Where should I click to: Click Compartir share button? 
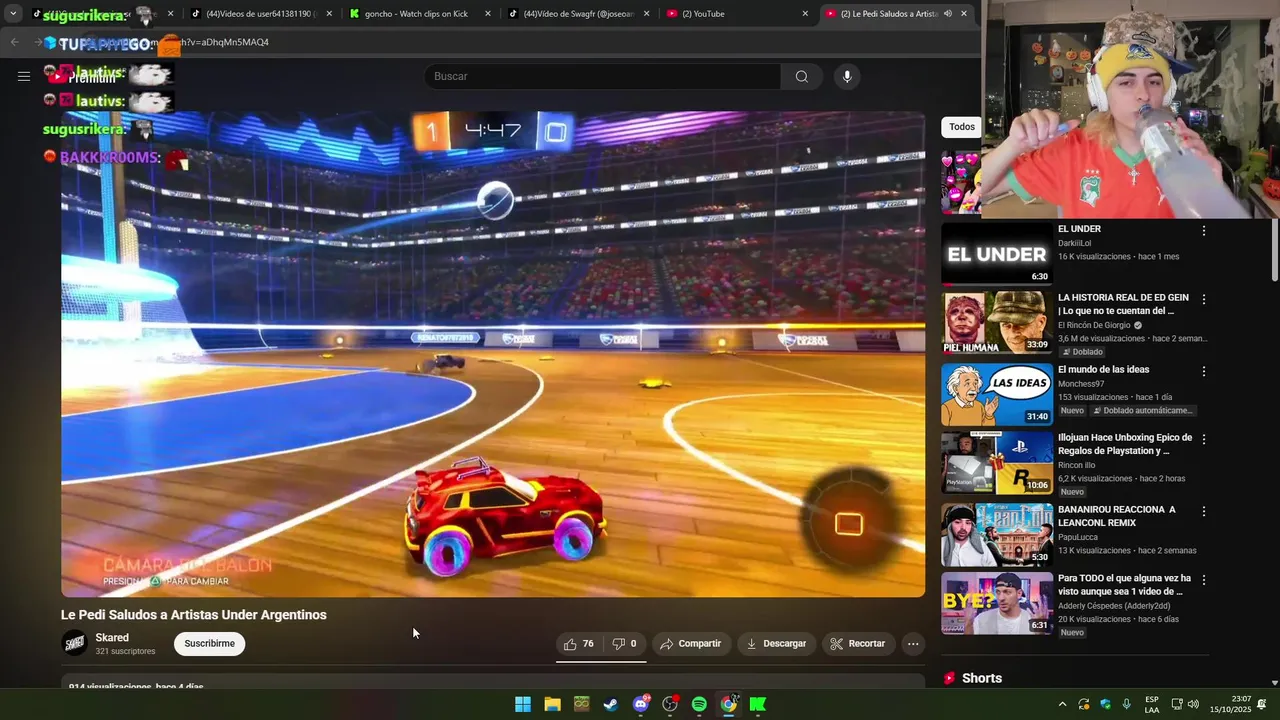691,644
